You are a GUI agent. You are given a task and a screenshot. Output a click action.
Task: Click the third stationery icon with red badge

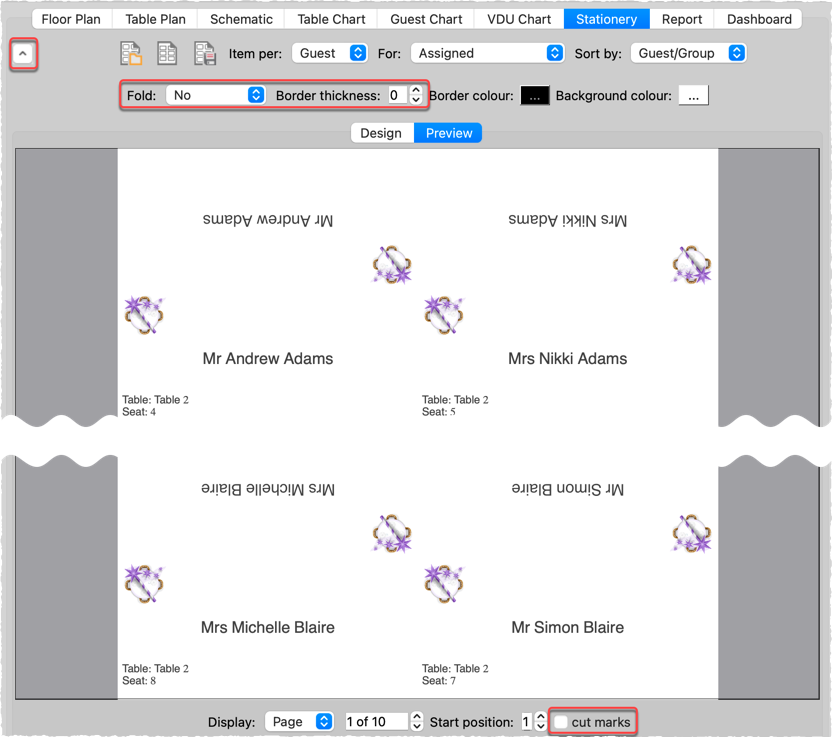pyautogui.click(x=205, y=53)
